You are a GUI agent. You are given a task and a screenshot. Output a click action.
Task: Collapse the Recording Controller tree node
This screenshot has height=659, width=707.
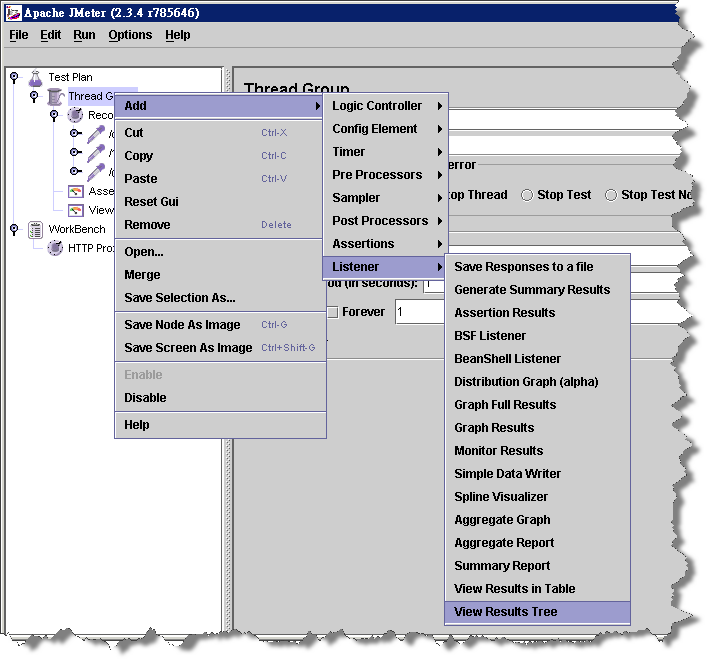pyautogui.click(x=54, y=115)
